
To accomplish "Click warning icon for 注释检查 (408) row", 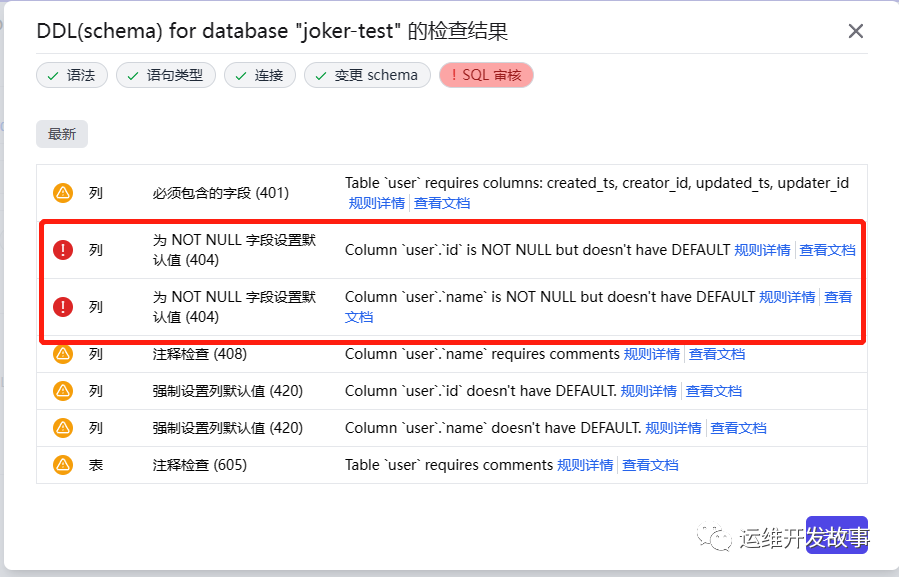I will coord(63,354).
